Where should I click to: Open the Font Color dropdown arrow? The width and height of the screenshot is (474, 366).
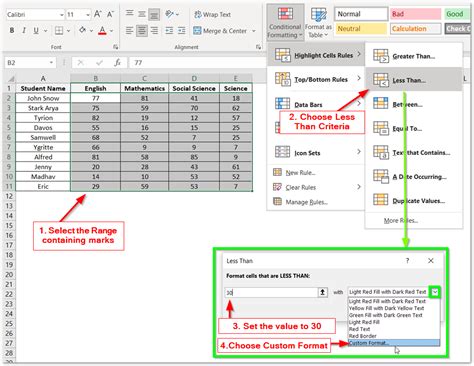(x=112, y=31)
